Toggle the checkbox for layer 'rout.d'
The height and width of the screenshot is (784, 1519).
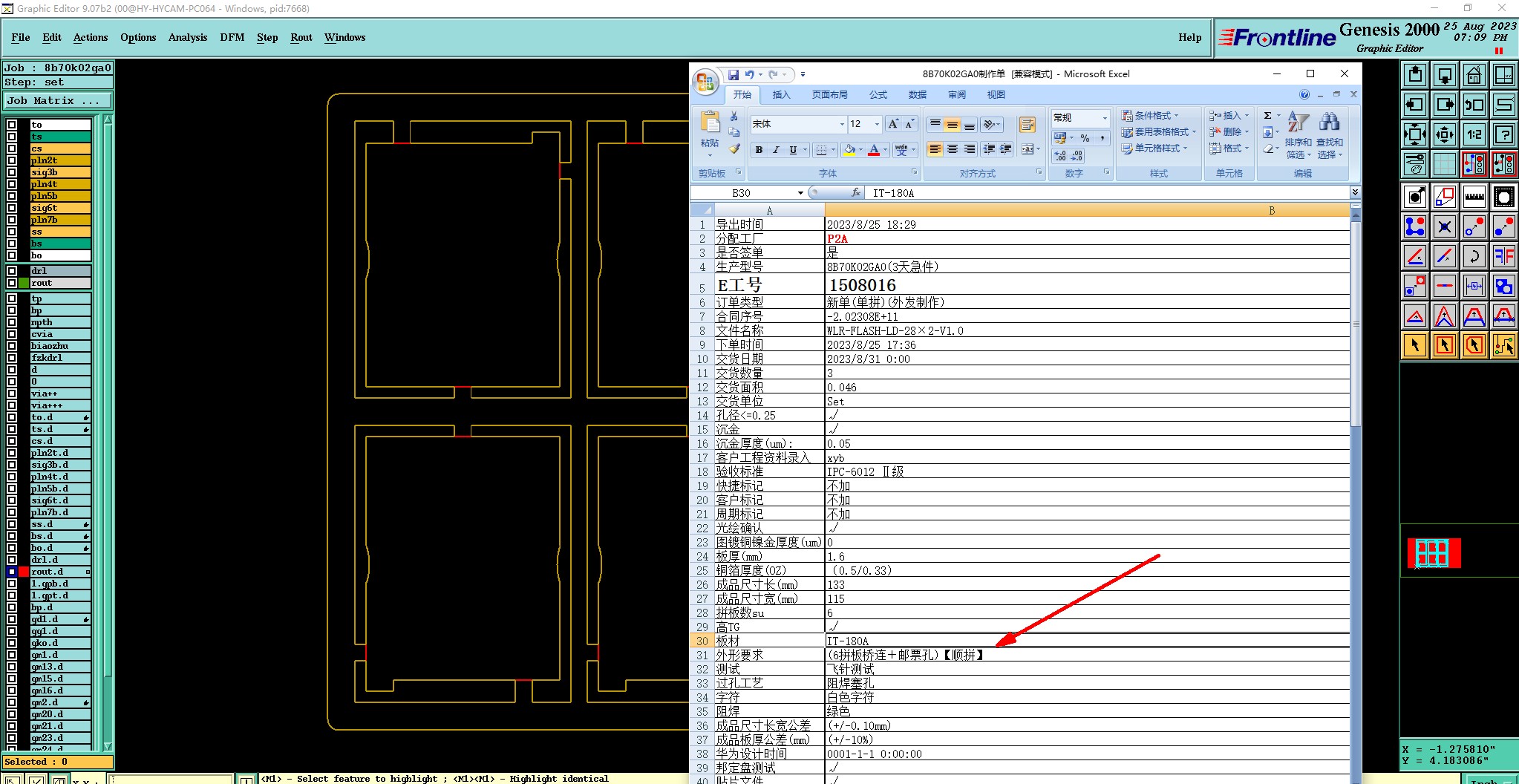[x=12, y=572]
